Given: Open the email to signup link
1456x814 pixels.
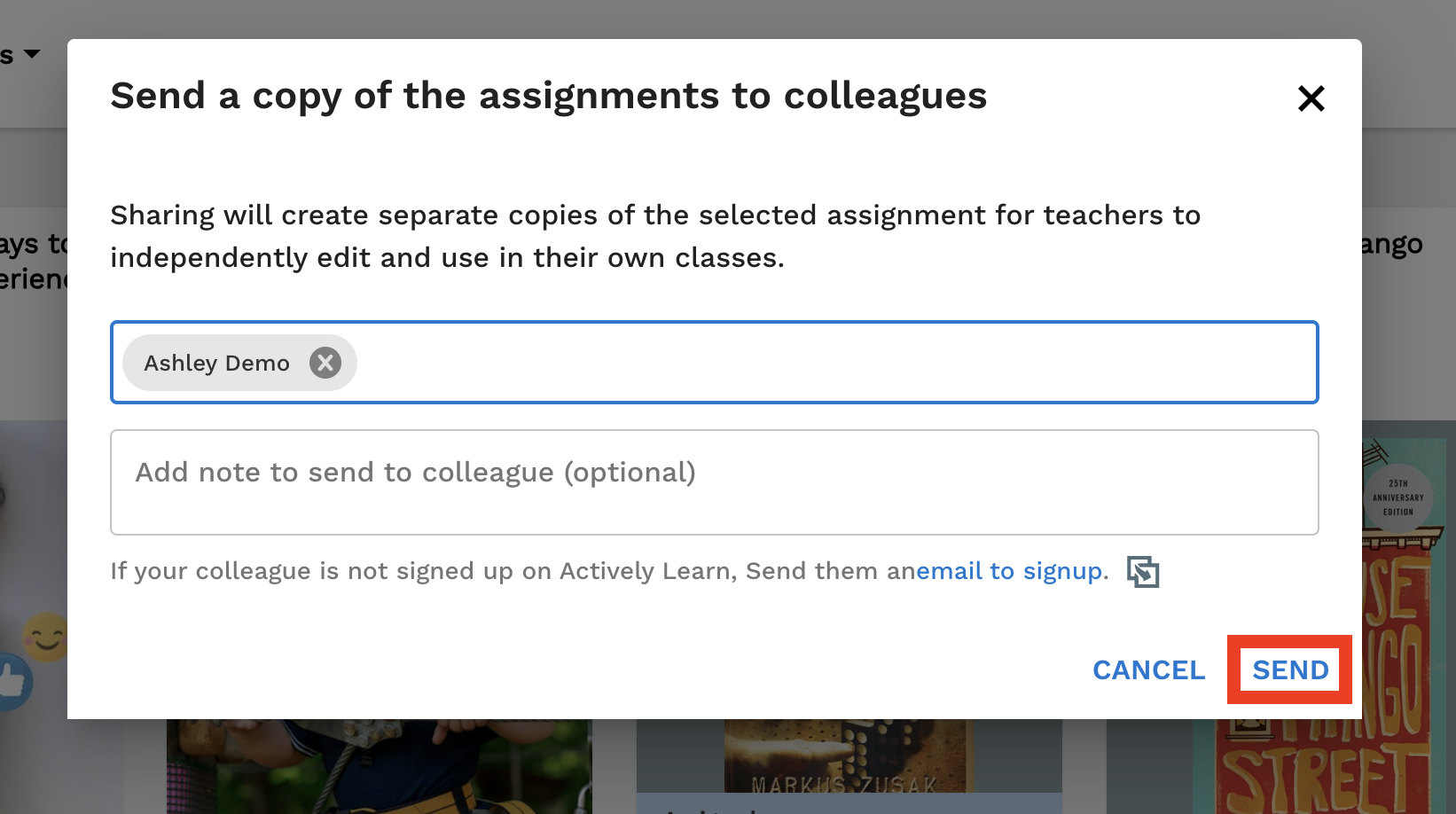Looking at the screenshot, I should pyautogui.click(x=1012, y=571).
